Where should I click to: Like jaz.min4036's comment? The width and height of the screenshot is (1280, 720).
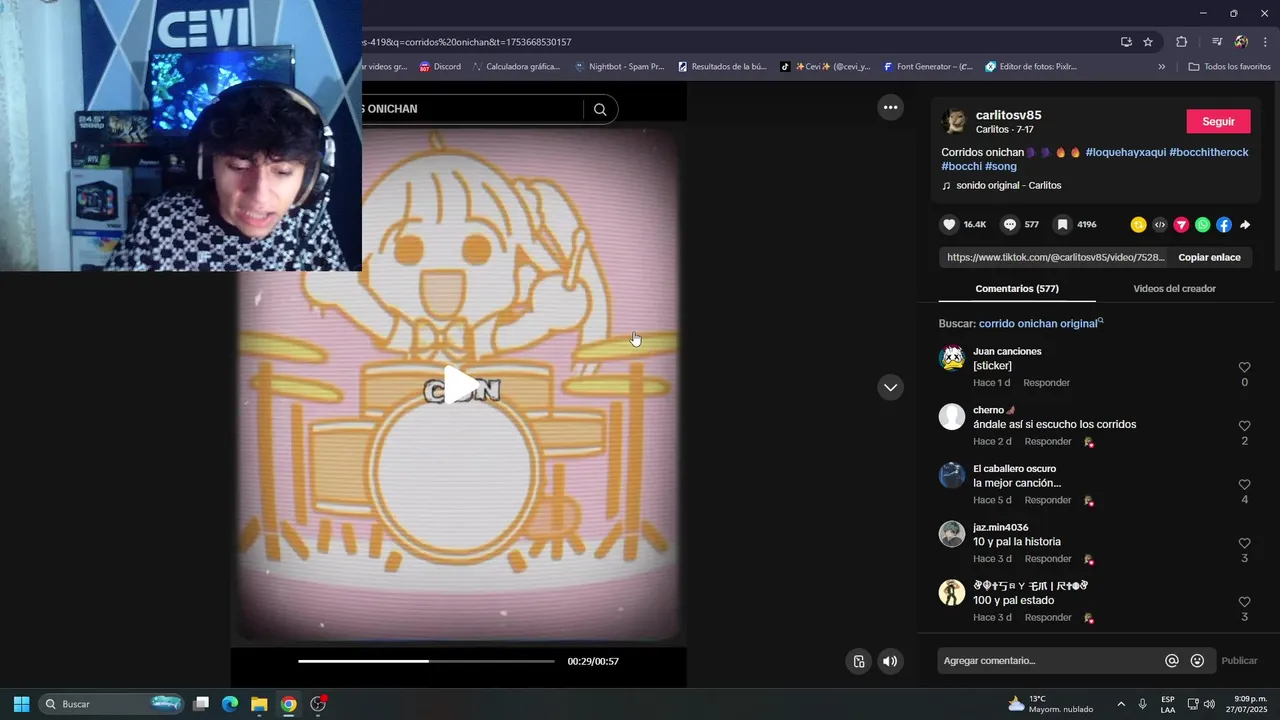pyautogui.click(x=1244, y=543)
